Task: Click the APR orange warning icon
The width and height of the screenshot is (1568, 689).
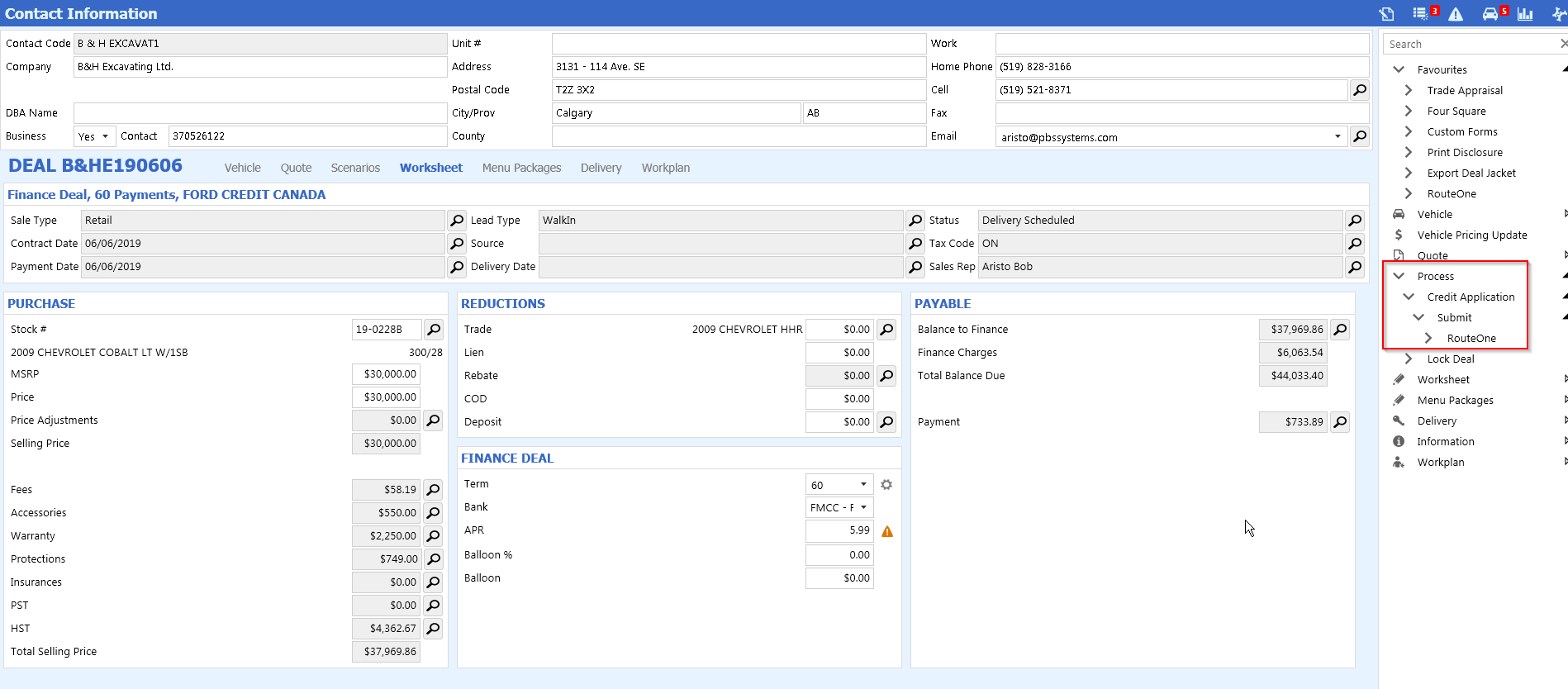Action: (887, 531)
